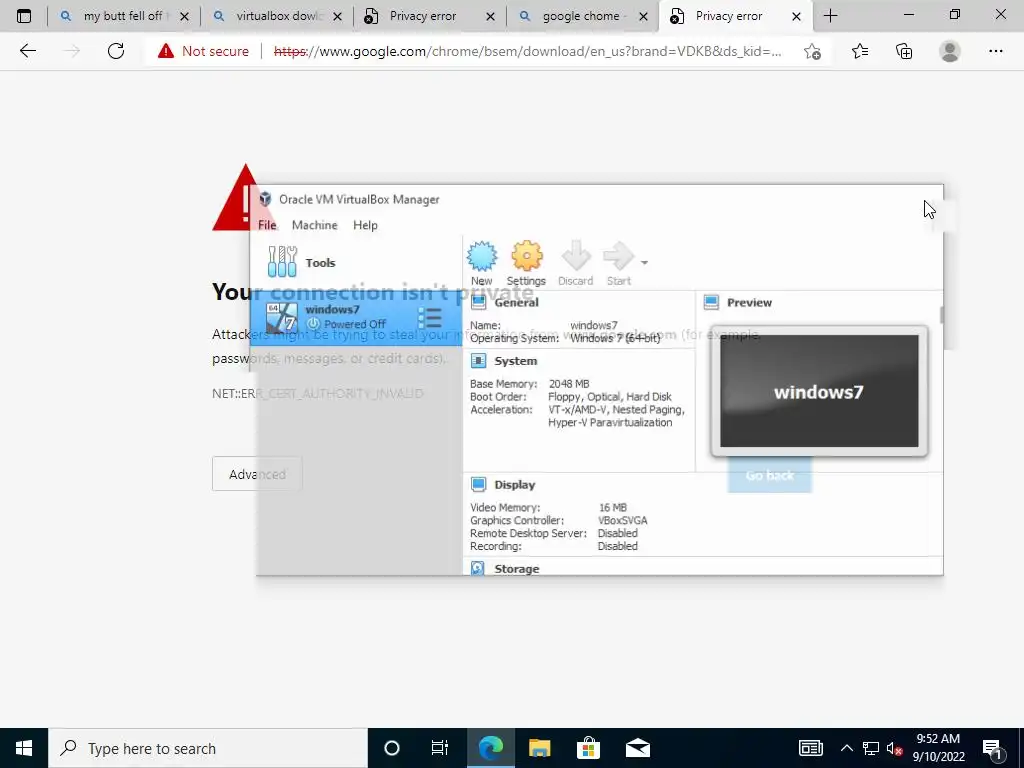This screenshot has height=768, width=1024.
Task: Open the Favorites list icon
Action: [x=860, y=51]
